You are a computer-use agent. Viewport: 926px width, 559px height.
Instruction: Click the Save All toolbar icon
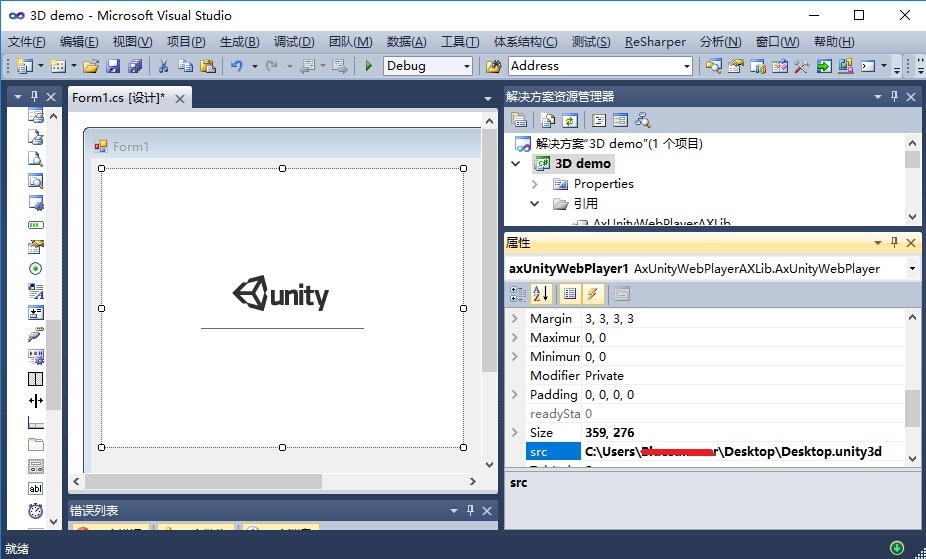135,66
